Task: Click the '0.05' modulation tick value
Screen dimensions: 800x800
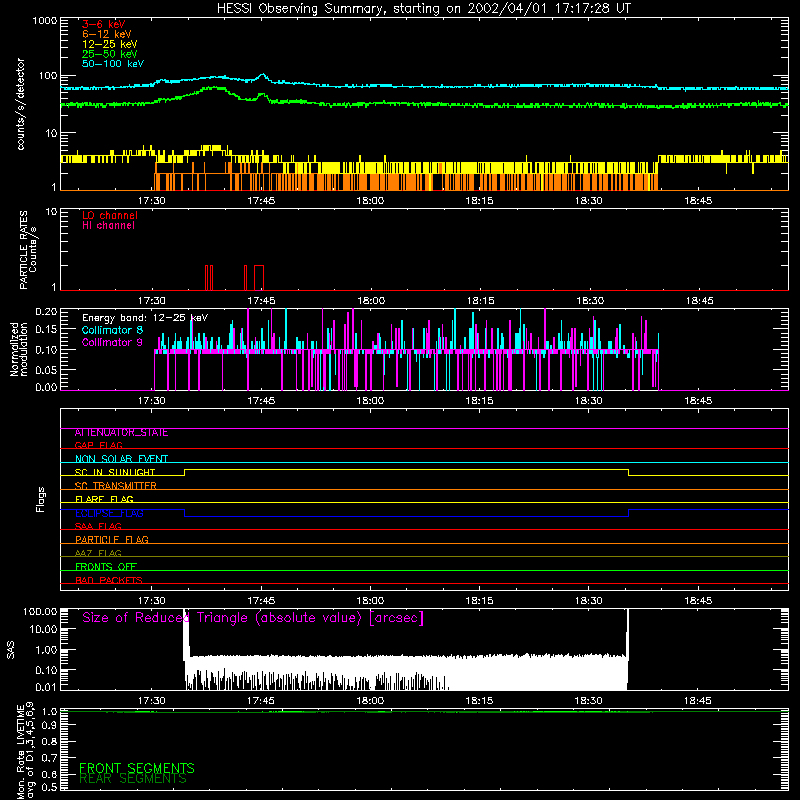Action: (x=46, y=369)
